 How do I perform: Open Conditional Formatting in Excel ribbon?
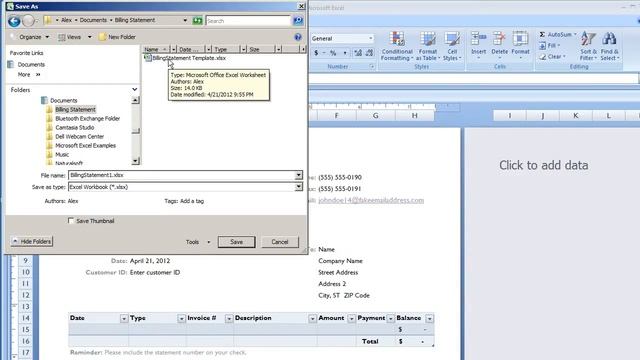(x=397, y=46)
